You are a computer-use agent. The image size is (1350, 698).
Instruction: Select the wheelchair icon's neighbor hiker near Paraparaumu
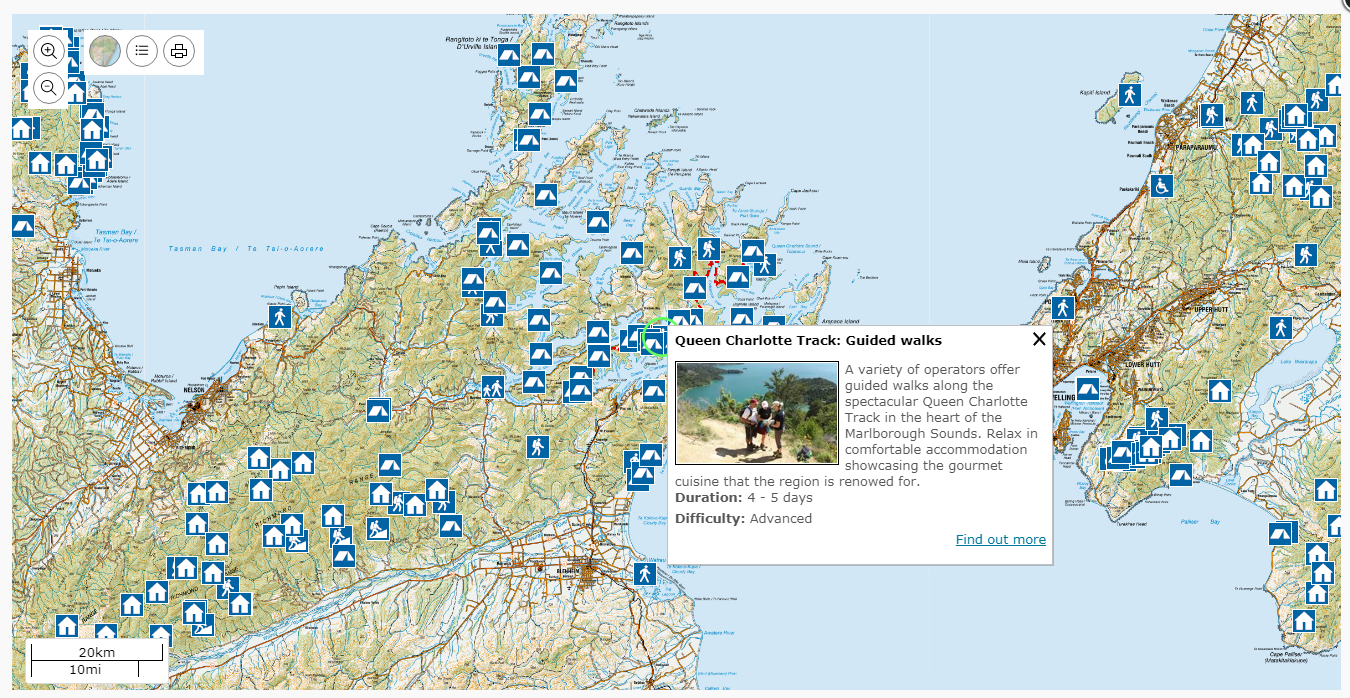[x=1212, y=115]
